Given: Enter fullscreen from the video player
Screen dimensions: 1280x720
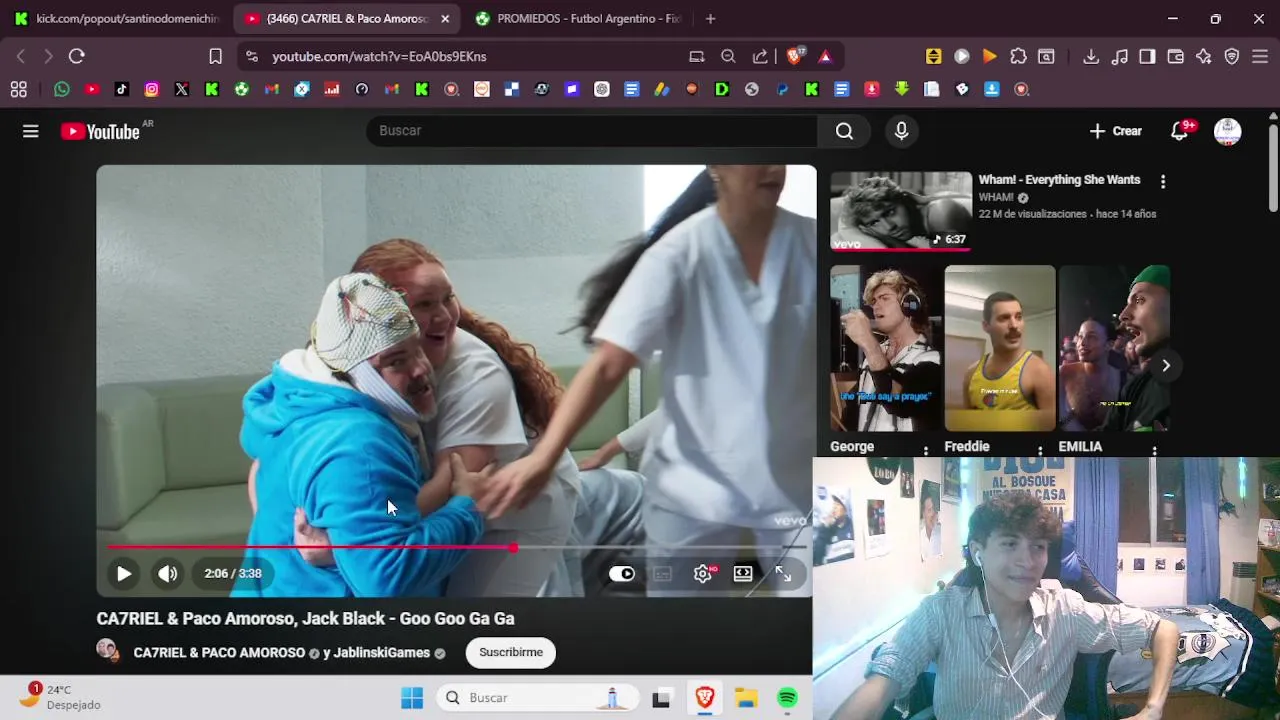Looking at the screenshot, I should (x=783, y=574).
